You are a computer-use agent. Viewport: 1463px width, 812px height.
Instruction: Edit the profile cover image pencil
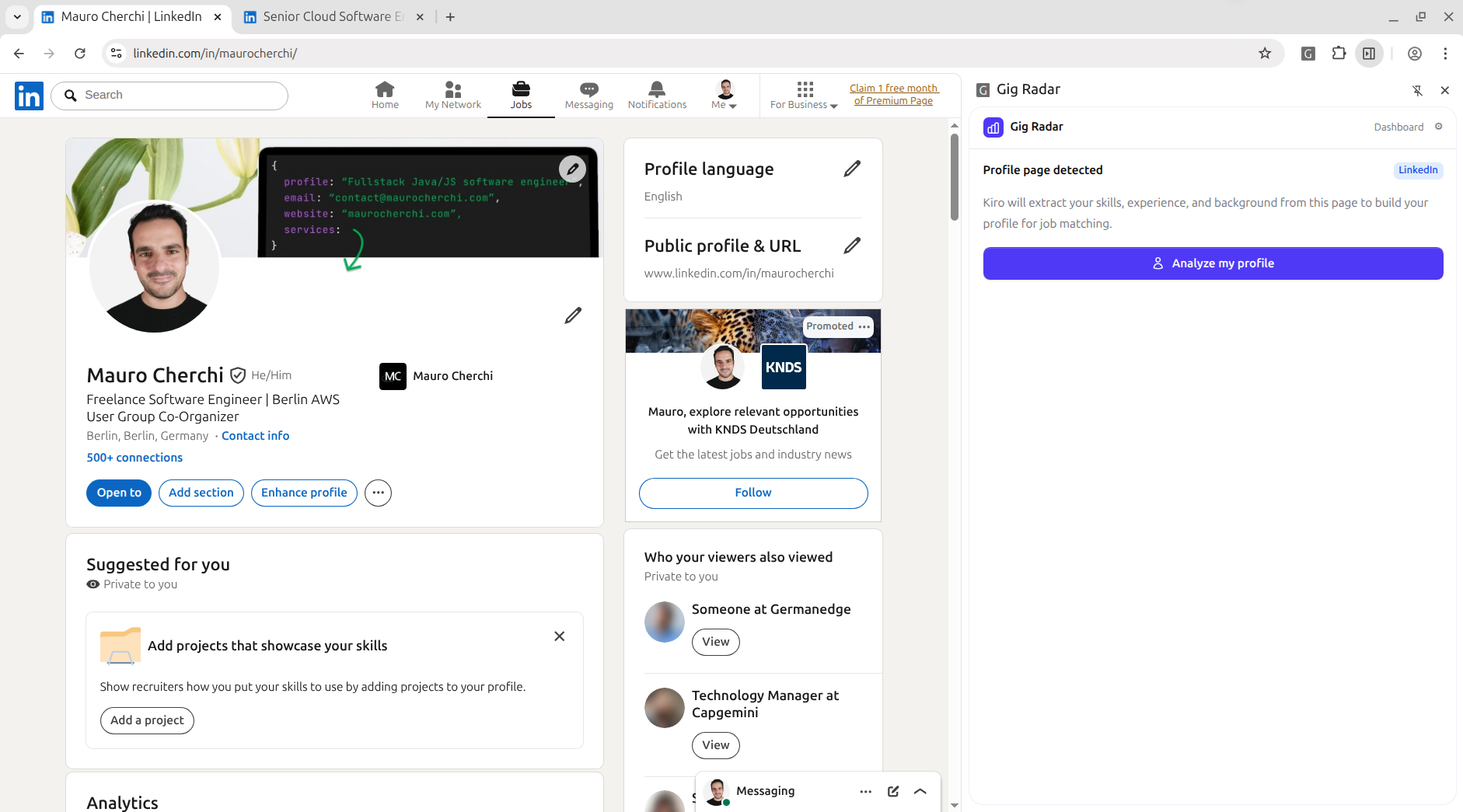(572, 169)
